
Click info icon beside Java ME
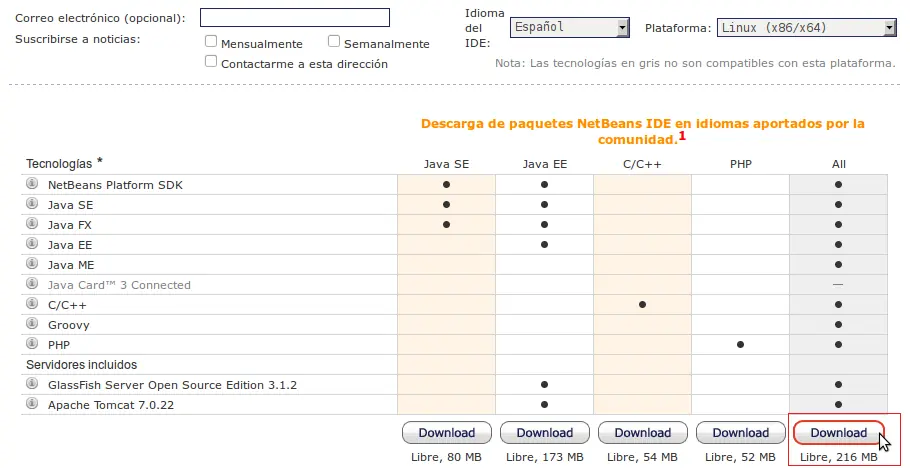32,264
